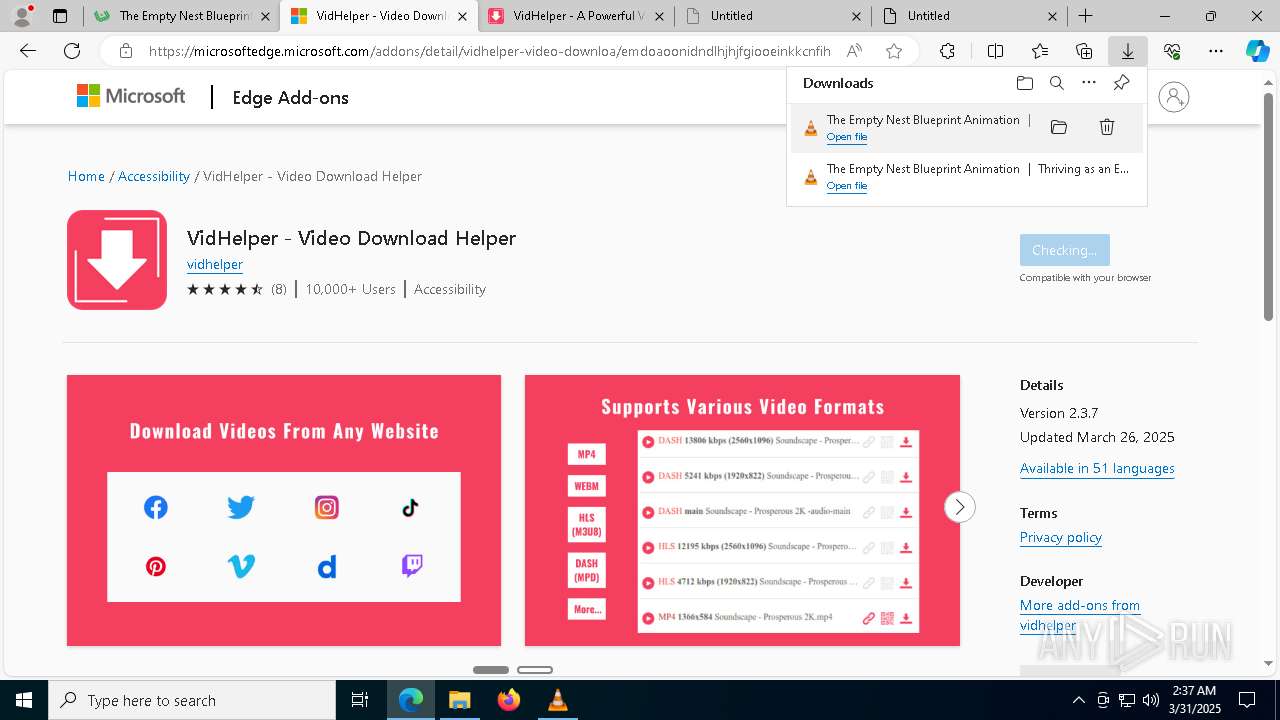Open File Explorer from taskbar

tap(459, 700)
